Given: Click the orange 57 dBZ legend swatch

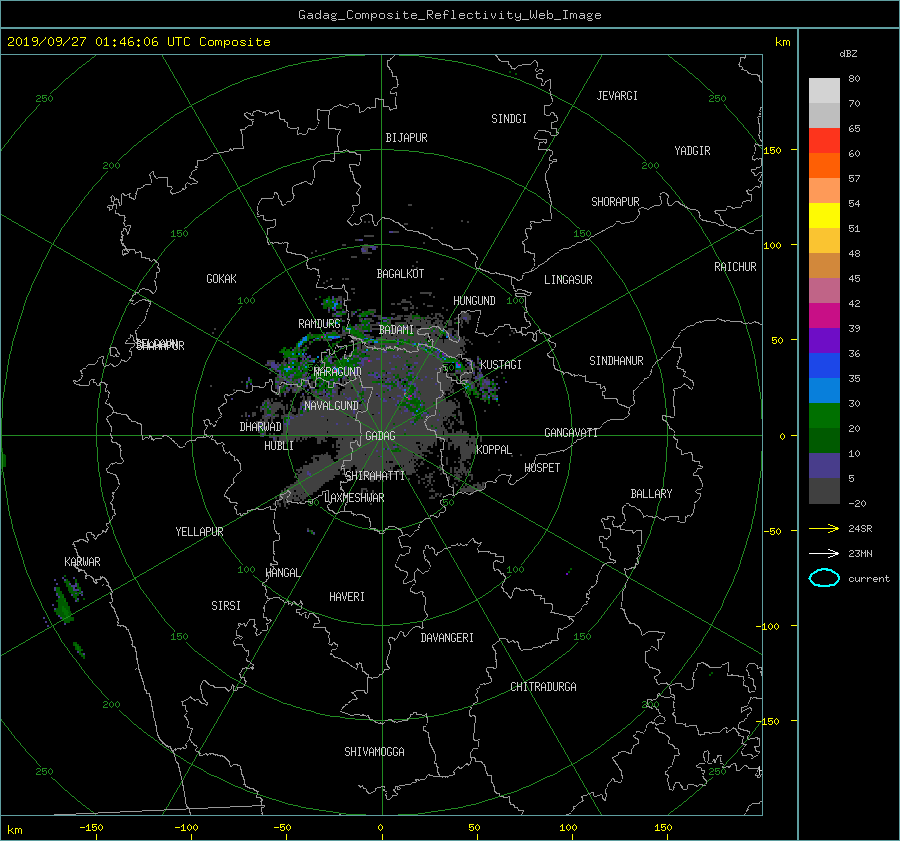Looking at the screenshot, I should click(824, 165).
